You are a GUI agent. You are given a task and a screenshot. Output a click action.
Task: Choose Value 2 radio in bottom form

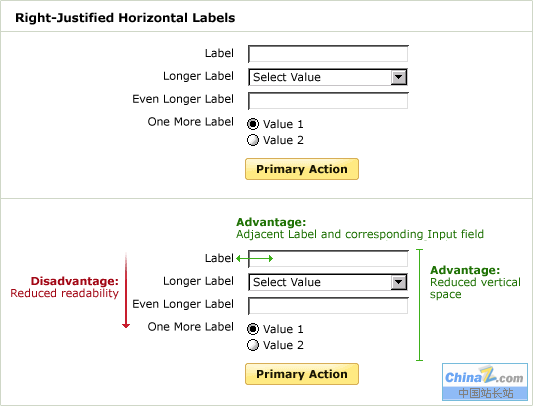253,345
